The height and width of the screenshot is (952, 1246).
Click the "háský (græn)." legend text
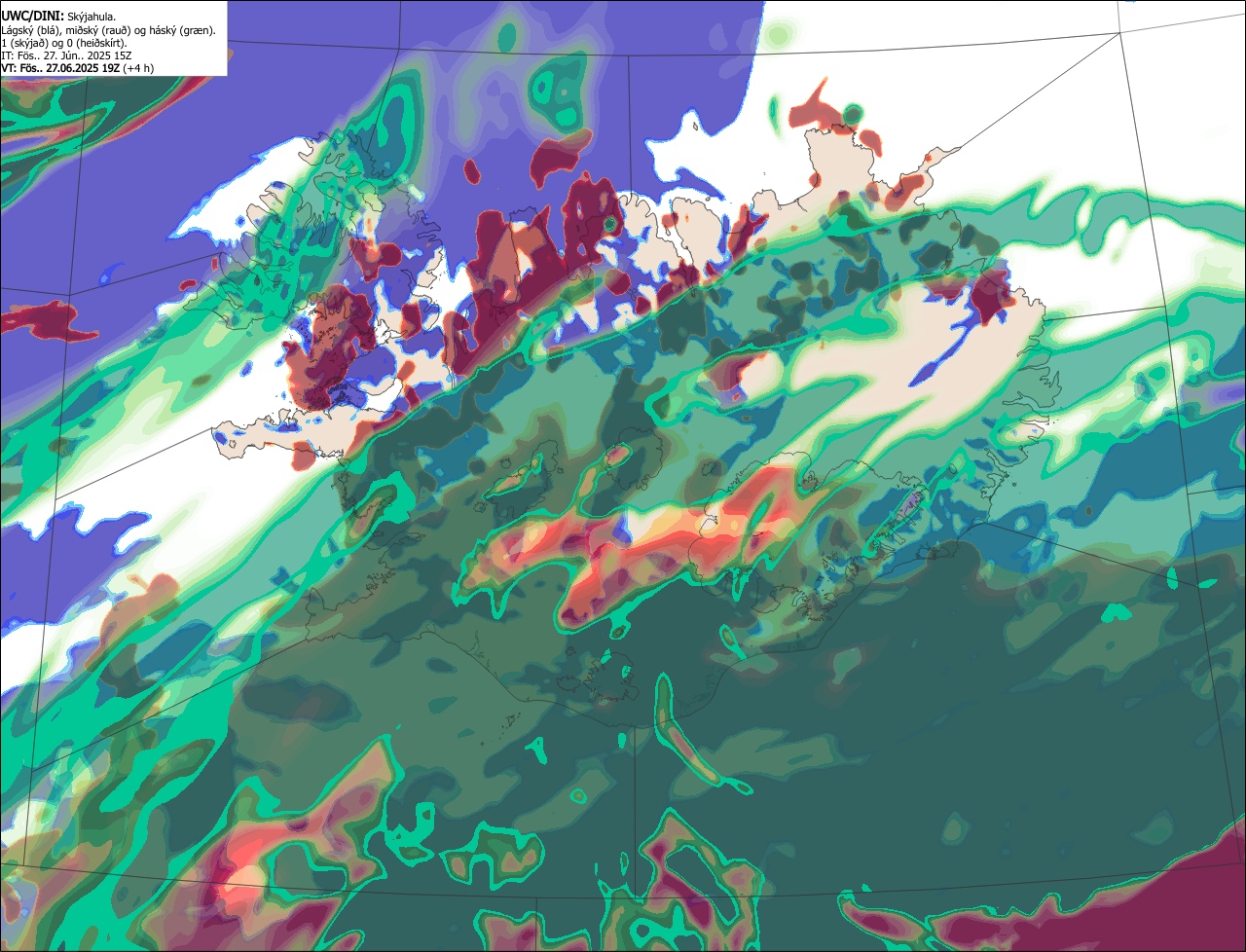pos(182,30)
